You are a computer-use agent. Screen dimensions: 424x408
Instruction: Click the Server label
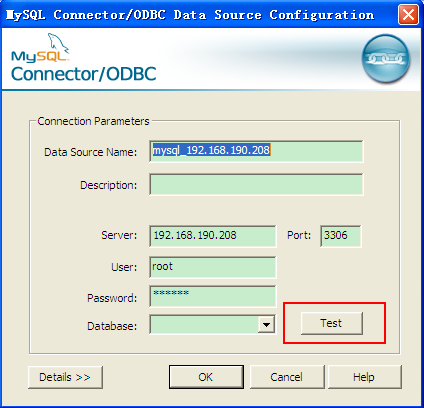[x=119, y=235]
